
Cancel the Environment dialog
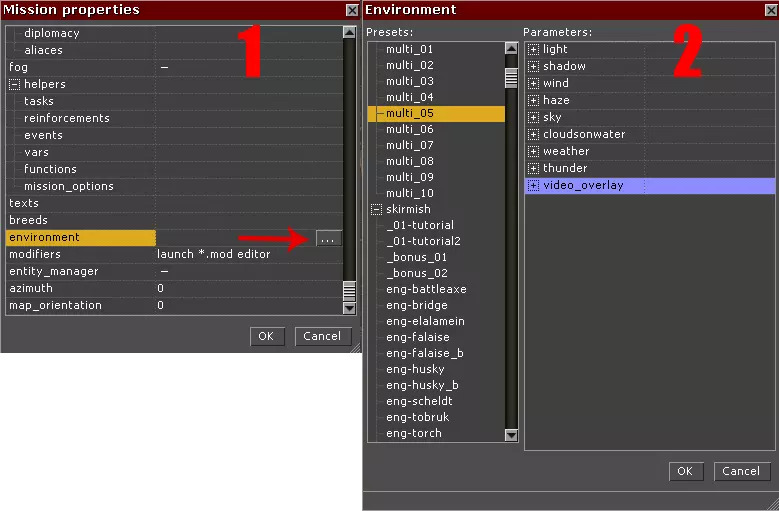tap(741, 471)
